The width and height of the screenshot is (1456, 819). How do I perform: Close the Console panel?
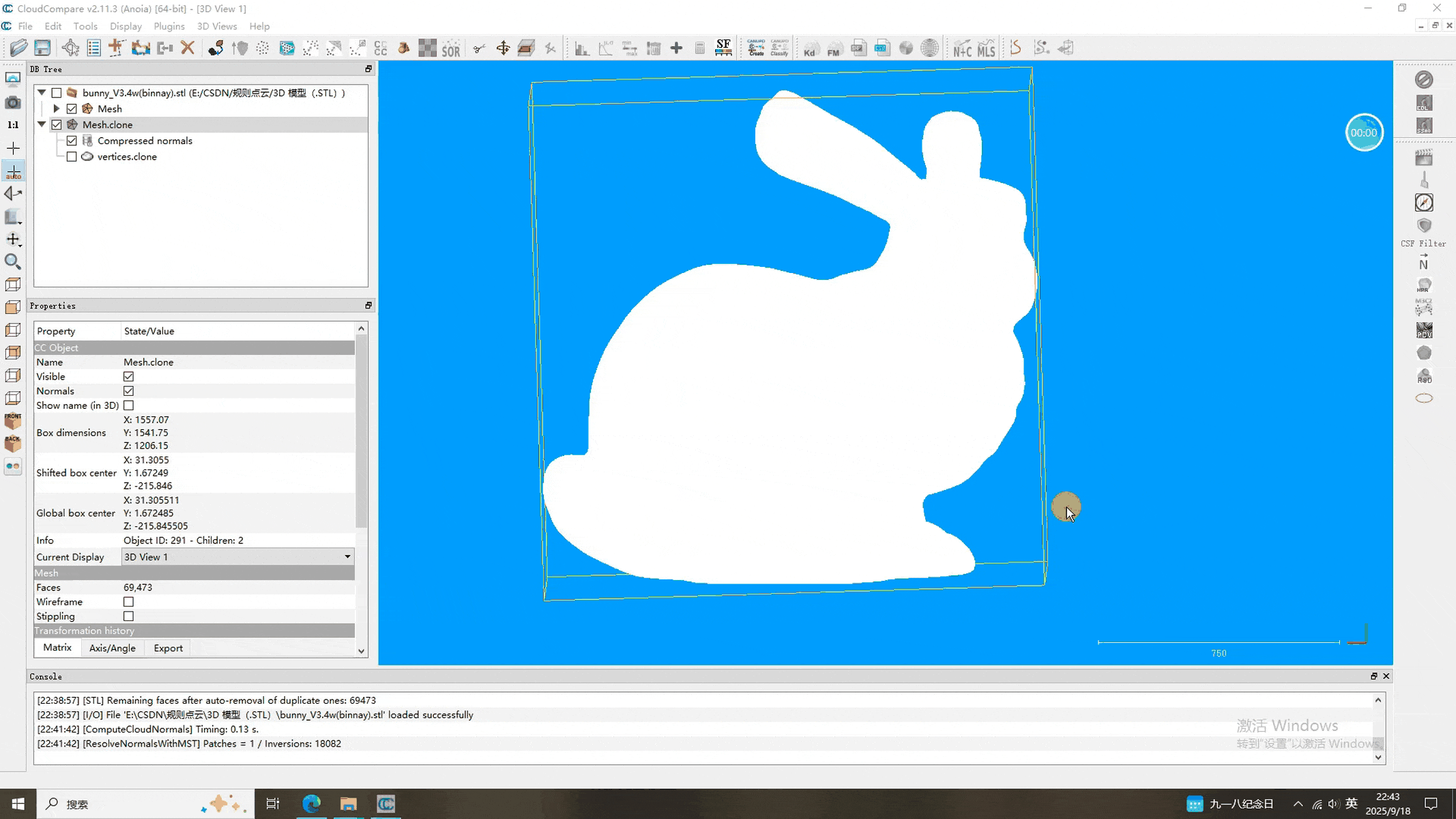[1386, 676]
